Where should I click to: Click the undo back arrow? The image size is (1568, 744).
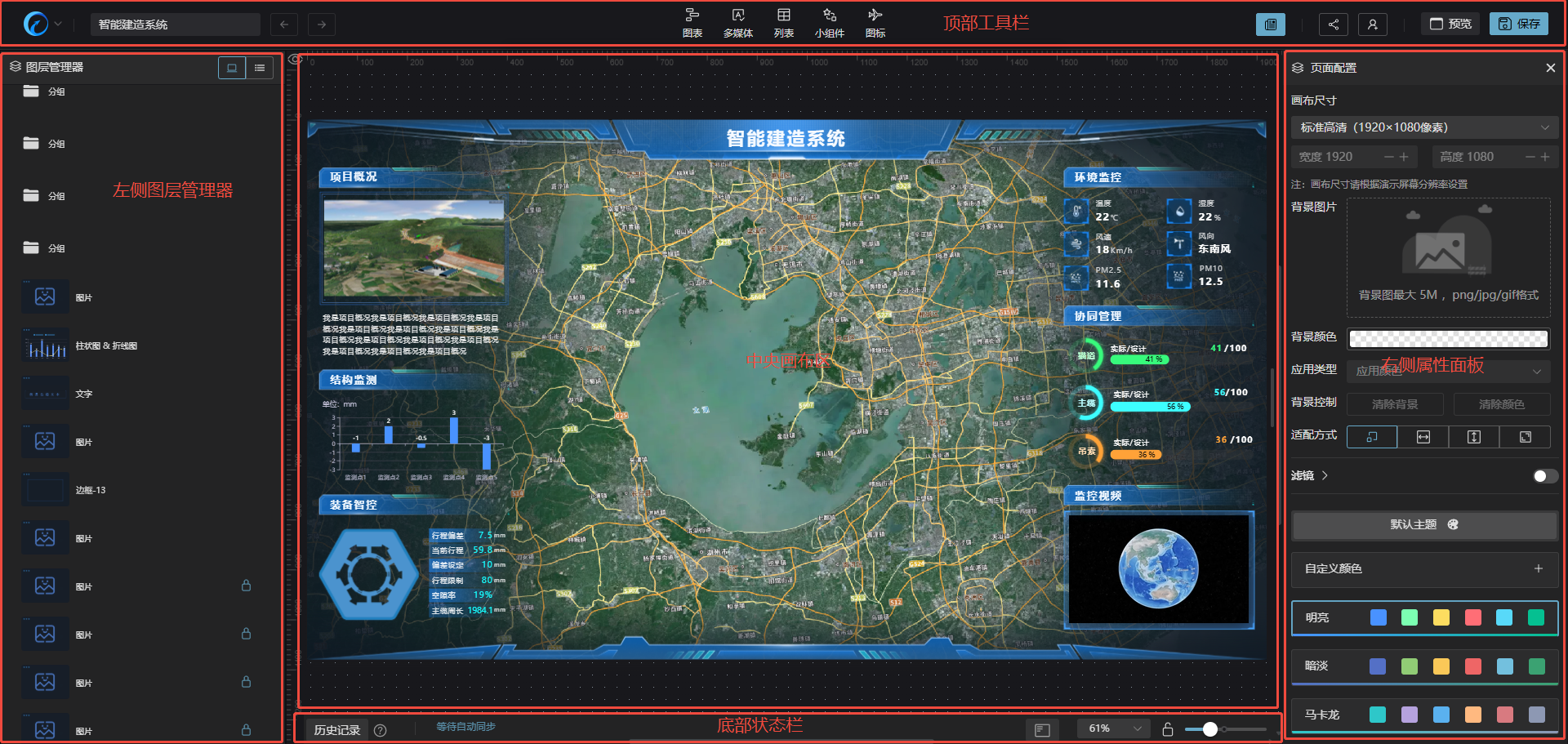[x=283, y=25]
